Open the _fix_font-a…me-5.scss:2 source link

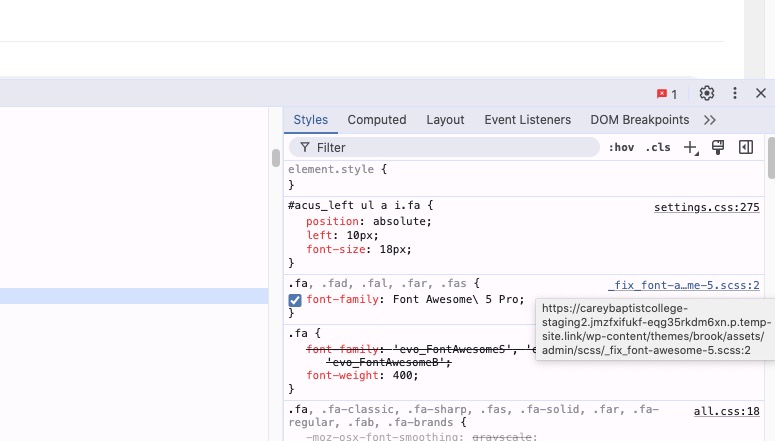pyautogui.click(x=684, y=285)
